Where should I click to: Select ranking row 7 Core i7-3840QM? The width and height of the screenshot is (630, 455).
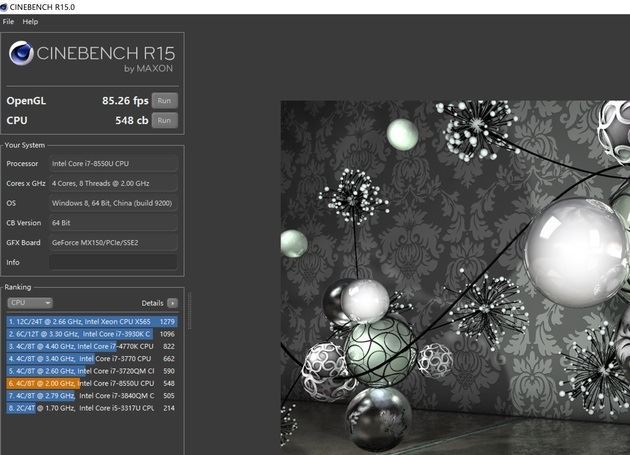click(92, 396)
